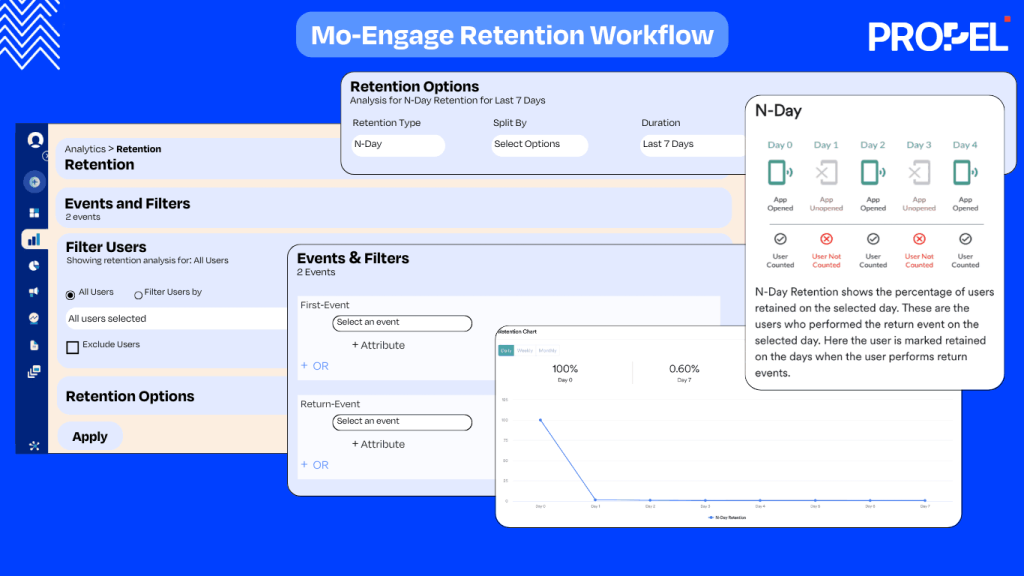Switch chart to Weekly tab

tap(525, 351)
